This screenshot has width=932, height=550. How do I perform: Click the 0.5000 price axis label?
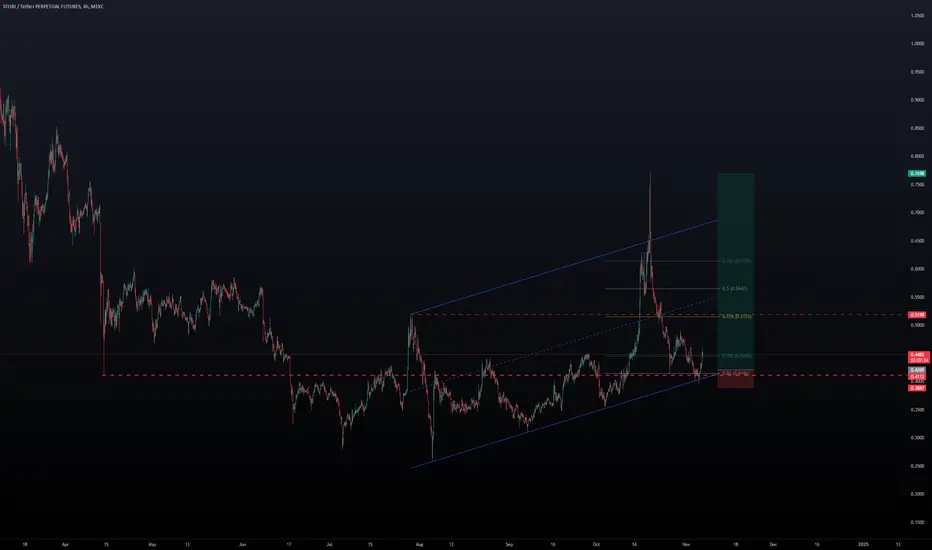917,325
